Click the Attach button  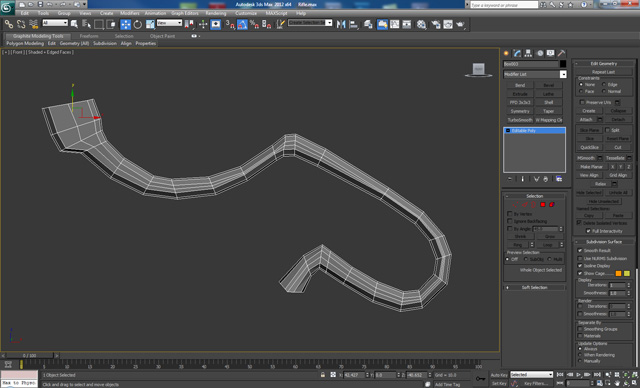point(586,120)
